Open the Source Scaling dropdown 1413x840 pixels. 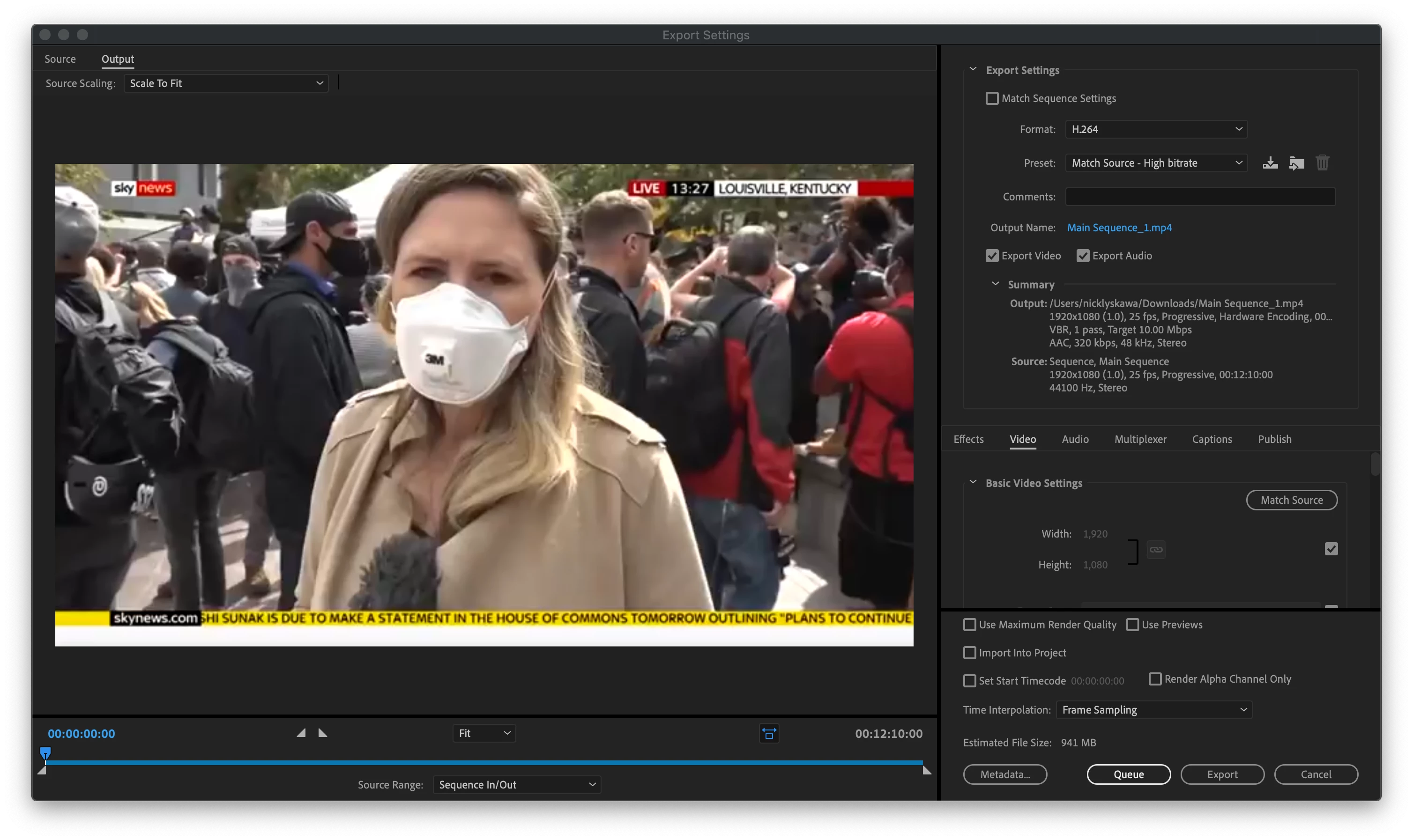pyautogui.click(x=226, y=83)
